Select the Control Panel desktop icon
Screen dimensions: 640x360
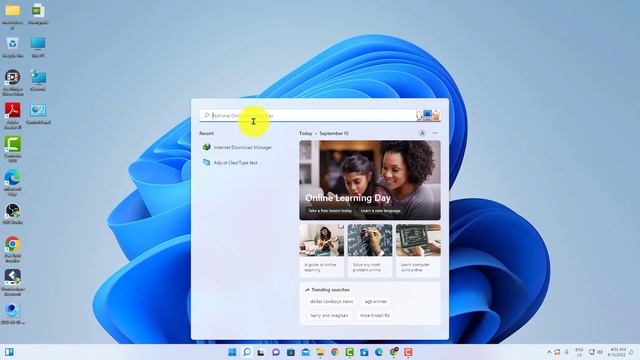pos(38,114)
